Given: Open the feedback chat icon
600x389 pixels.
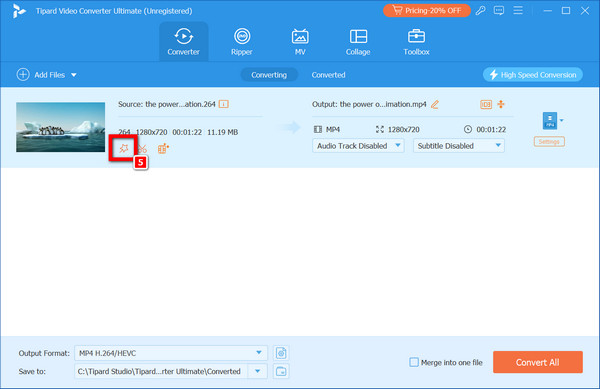Looking at the screenshot, I should (499, 11).
